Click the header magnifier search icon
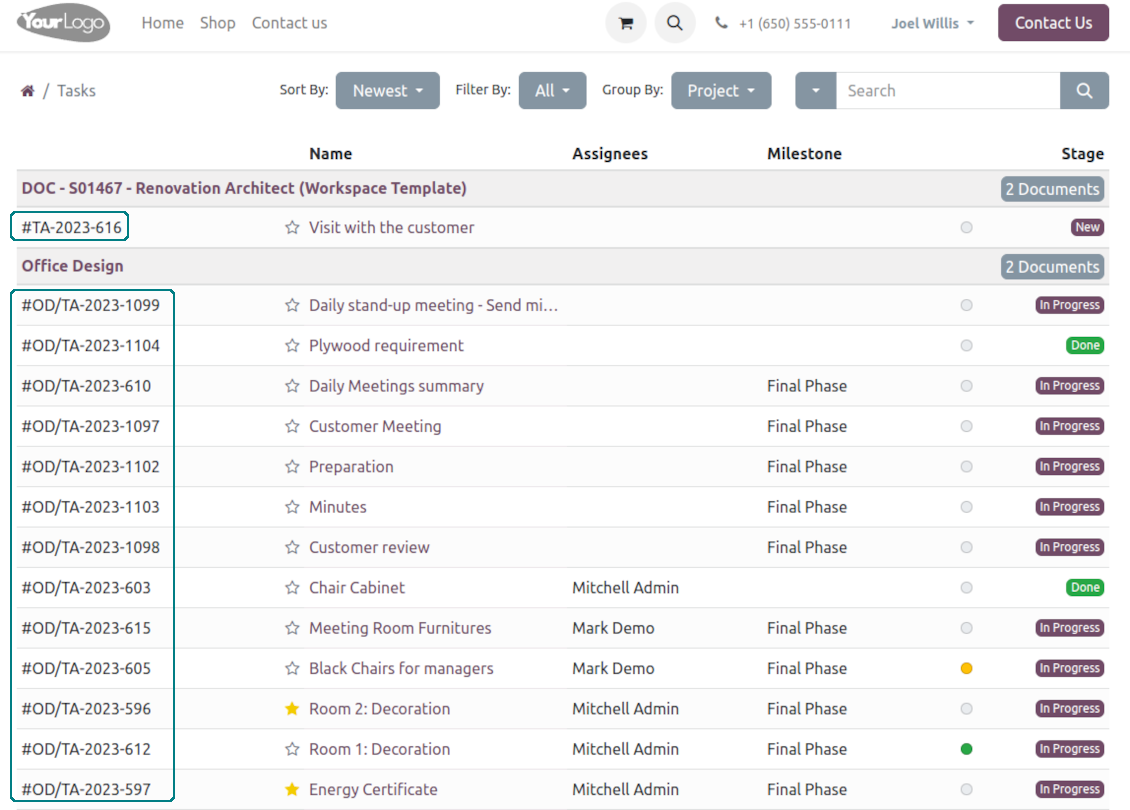Image resolution: width=1130 pixels, height=810 pixels. point(675,23)
